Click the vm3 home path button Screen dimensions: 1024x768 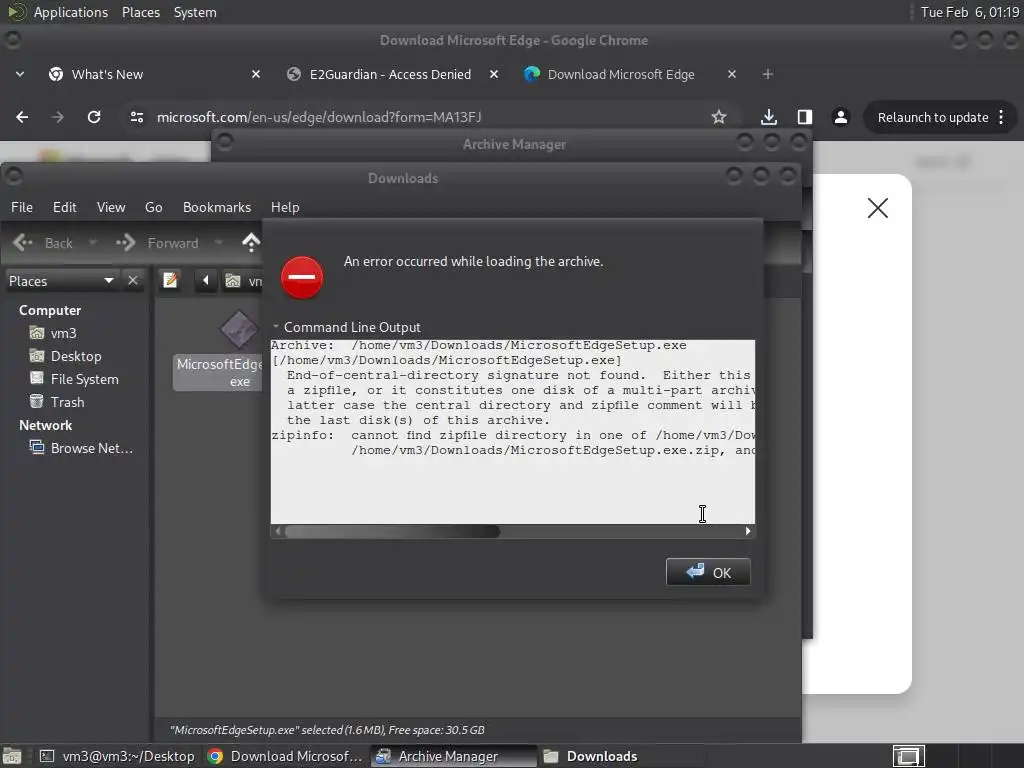243,281
